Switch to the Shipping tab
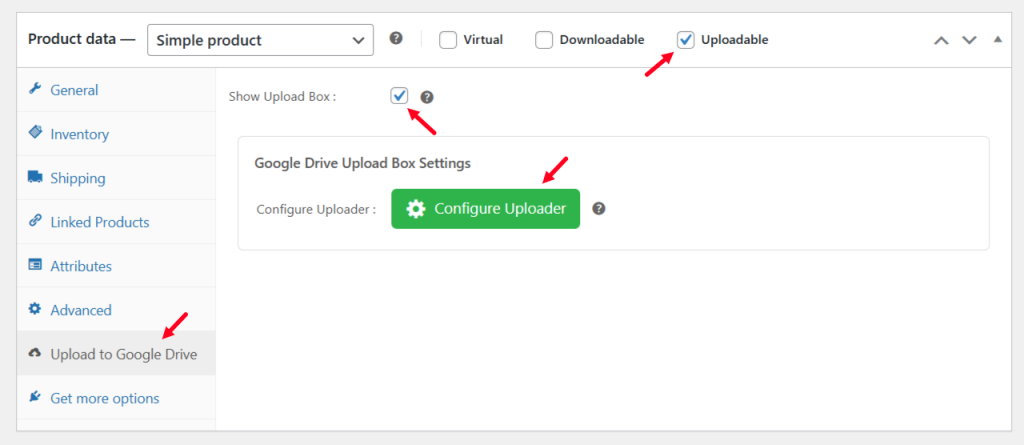 tap(116, 178)
